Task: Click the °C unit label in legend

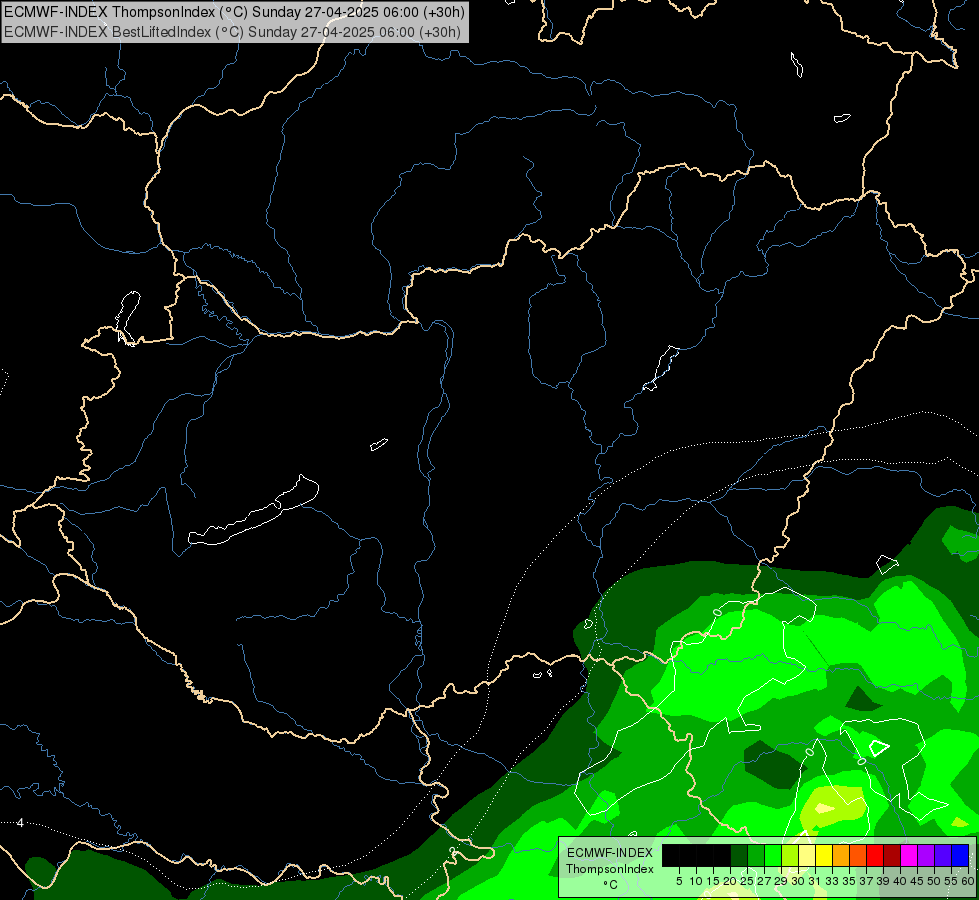Action: click(x=611, y=885)
